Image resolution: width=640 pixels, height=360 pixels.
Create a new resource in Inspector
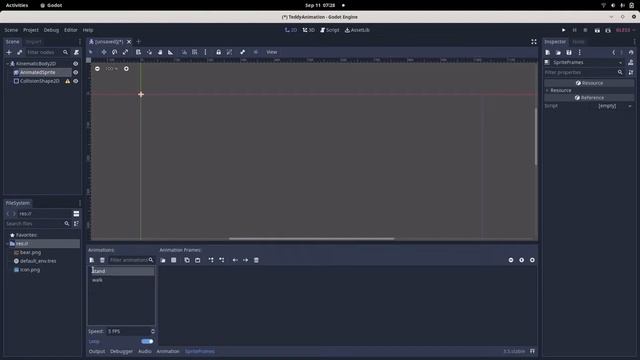coord(548,52)
